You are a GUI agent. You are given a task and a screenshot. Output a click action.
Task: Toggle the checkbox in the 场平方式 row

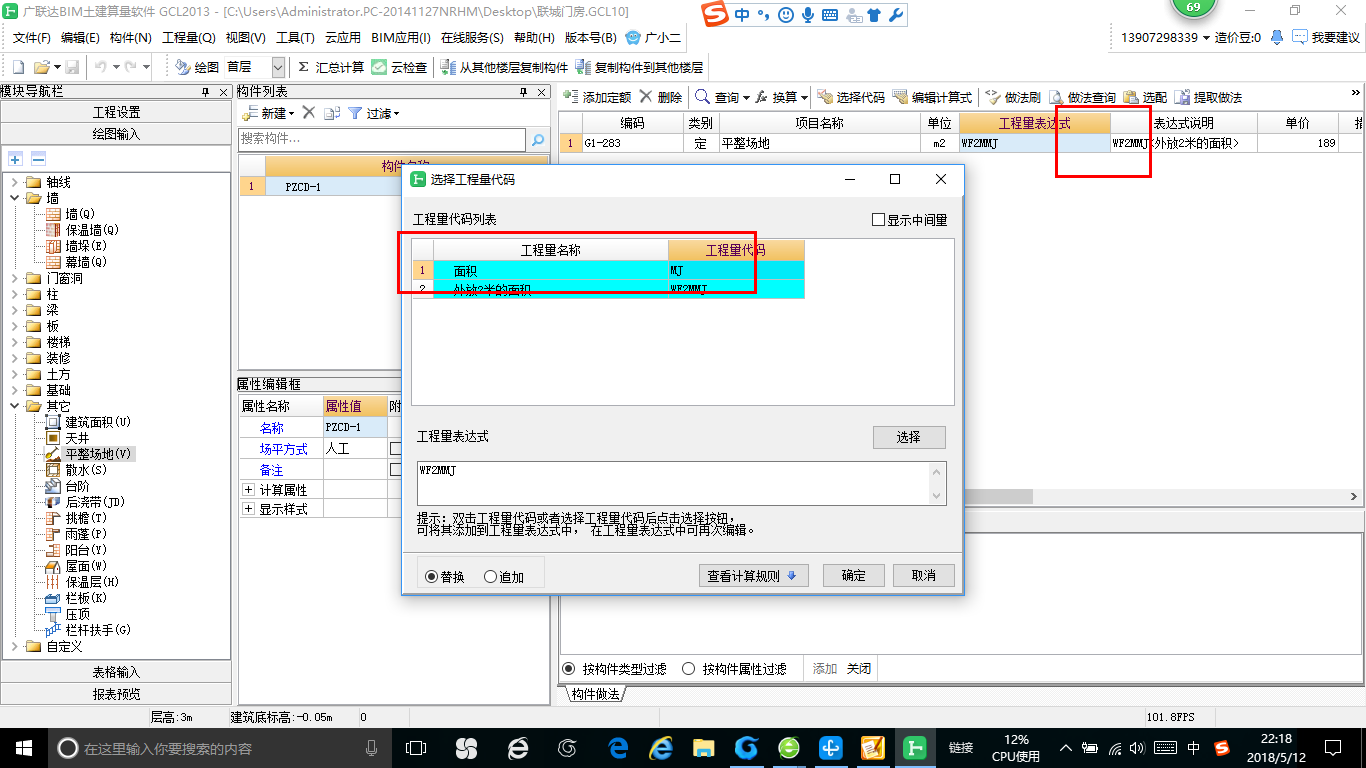coord(396,449)
